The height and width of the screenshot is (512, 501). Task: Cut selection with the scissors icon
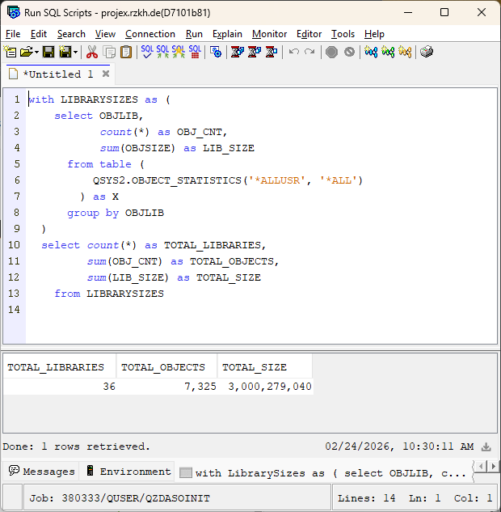[x=92, y=52]
